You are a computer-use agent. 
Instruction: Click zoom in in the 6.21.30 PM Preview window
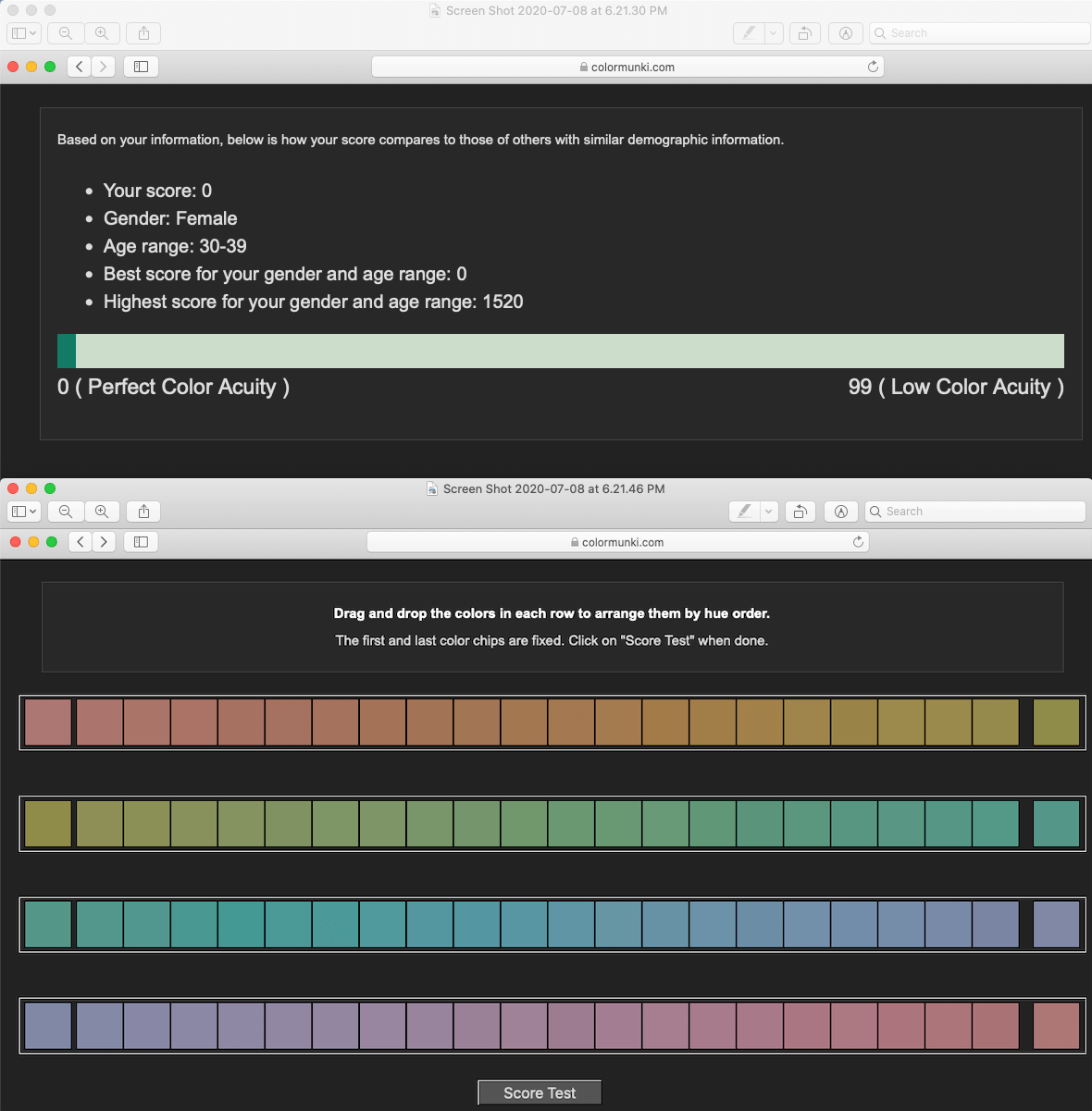point(102,33)
